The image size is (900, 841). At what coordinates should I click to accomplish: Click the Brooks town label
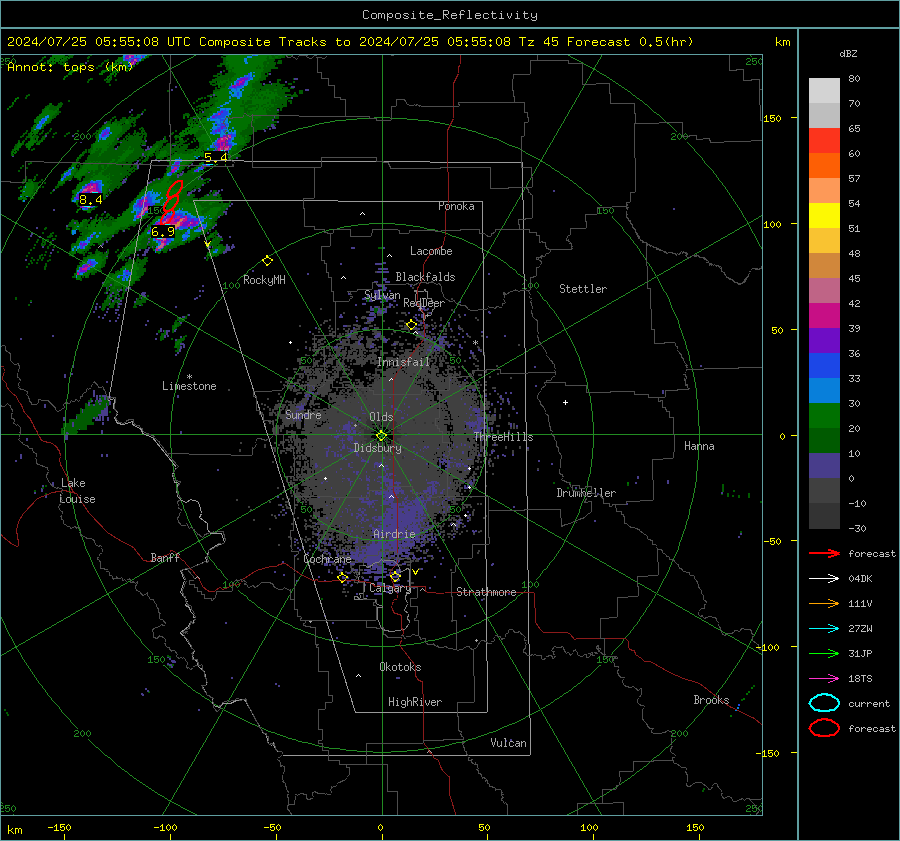[711, 700]
